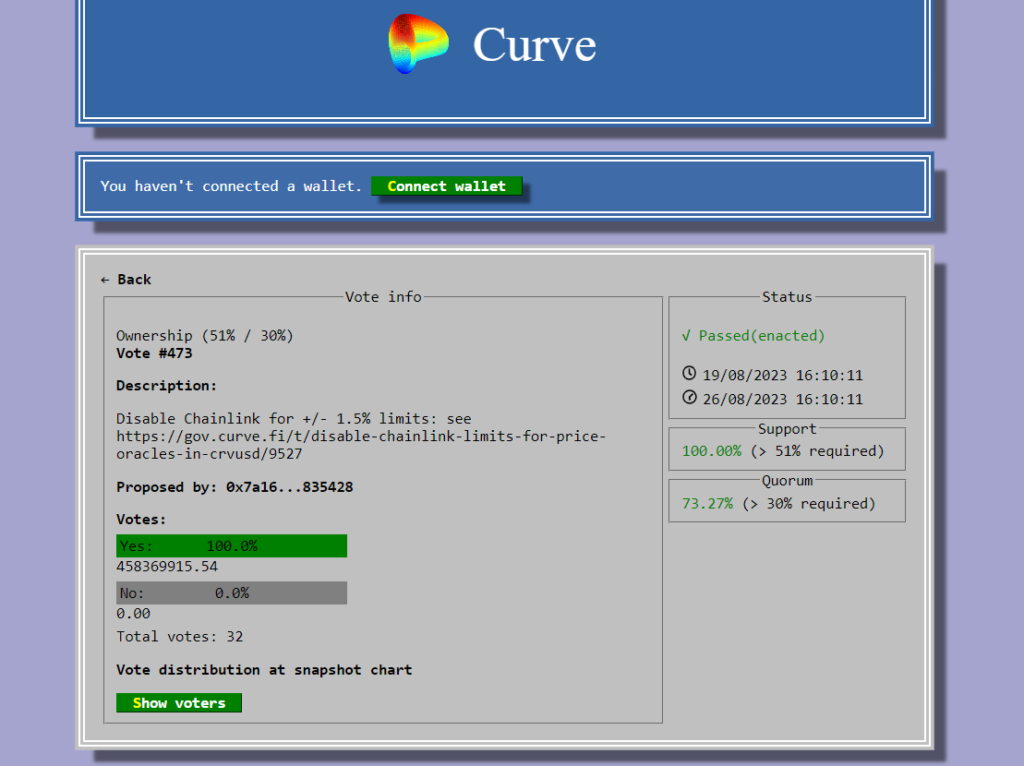Click the Vote #473 heading
Image resolution: width=1024 pixels, height=766 pixels.
coord(154,353)
